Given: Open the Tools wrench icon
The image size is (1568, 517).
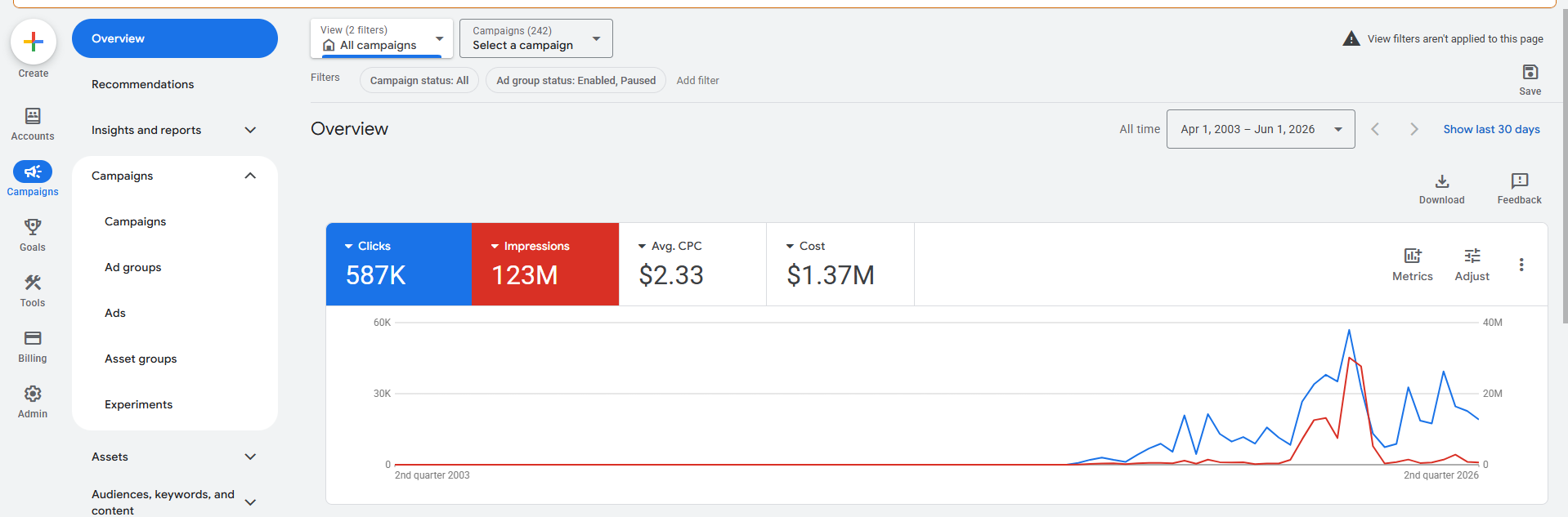Looking at the screenshot, I should coord(33,283).
